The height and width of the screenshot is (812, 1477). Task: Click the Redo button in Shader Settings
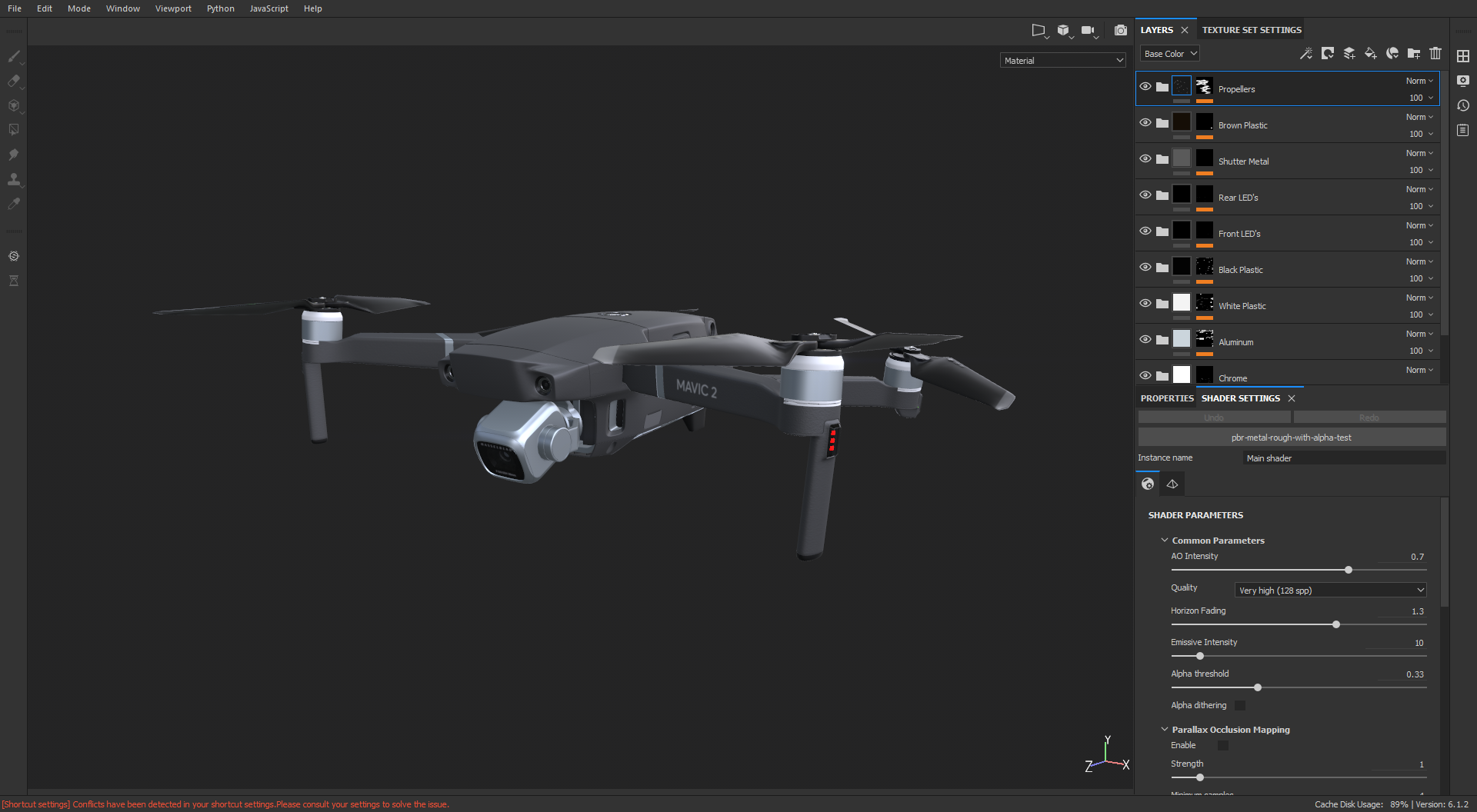[x=1369, y=418]
